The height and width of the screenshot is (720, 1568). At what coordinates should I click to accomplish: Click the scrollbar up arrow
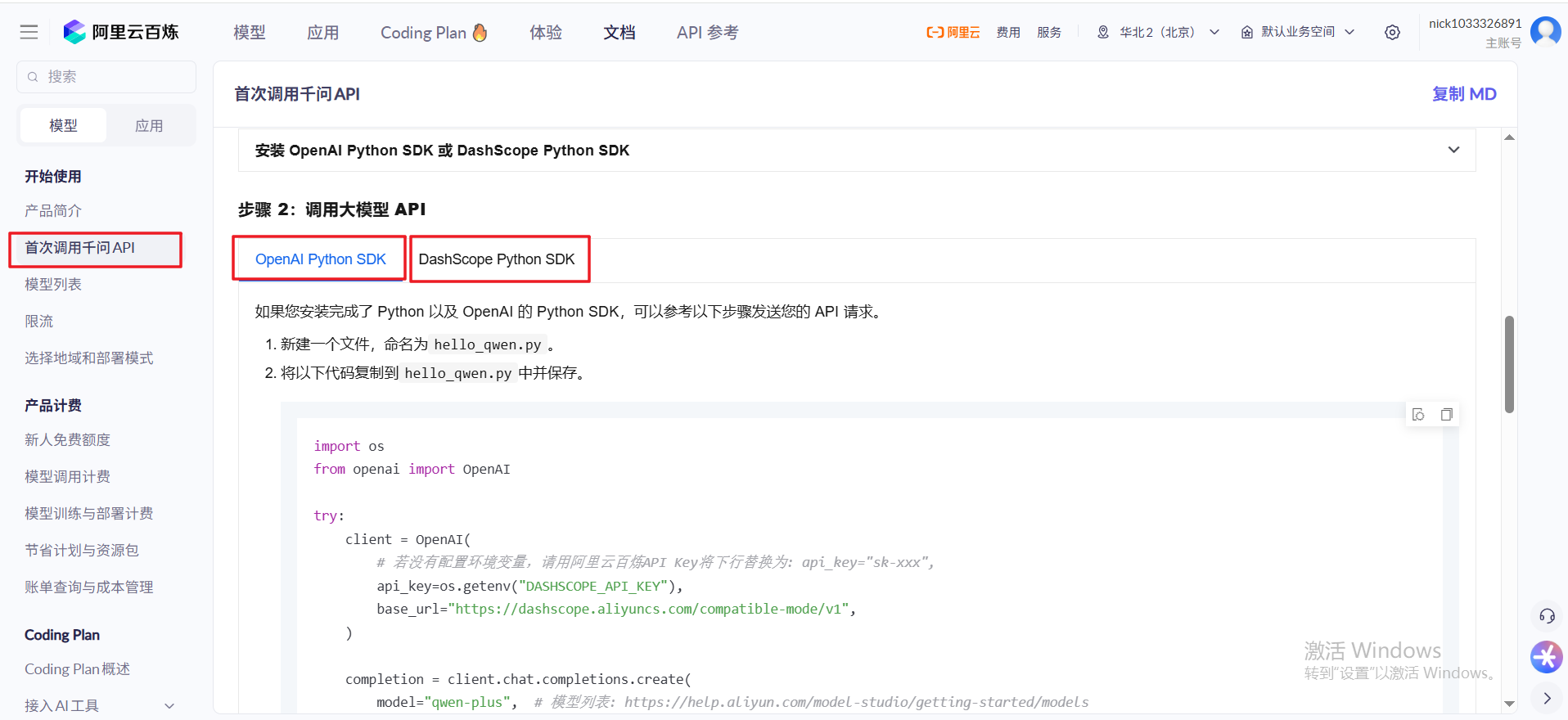(1509, 137)
